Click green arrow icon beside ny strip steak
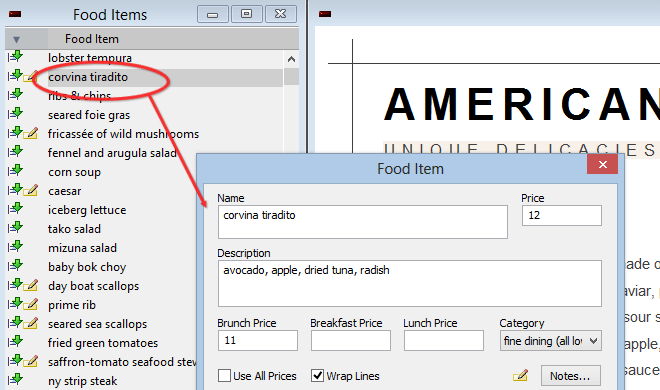The width and height of the screenshot is (660, 390). (x=15, y=379)
